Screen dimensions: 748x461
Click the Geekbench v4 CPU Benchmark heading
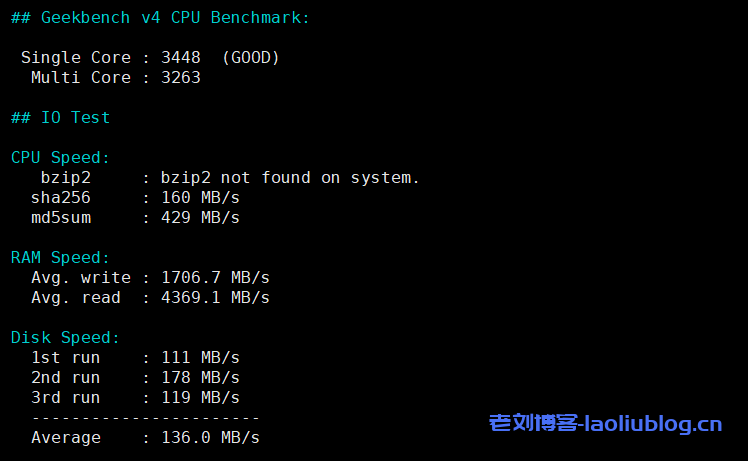point(160,18)
